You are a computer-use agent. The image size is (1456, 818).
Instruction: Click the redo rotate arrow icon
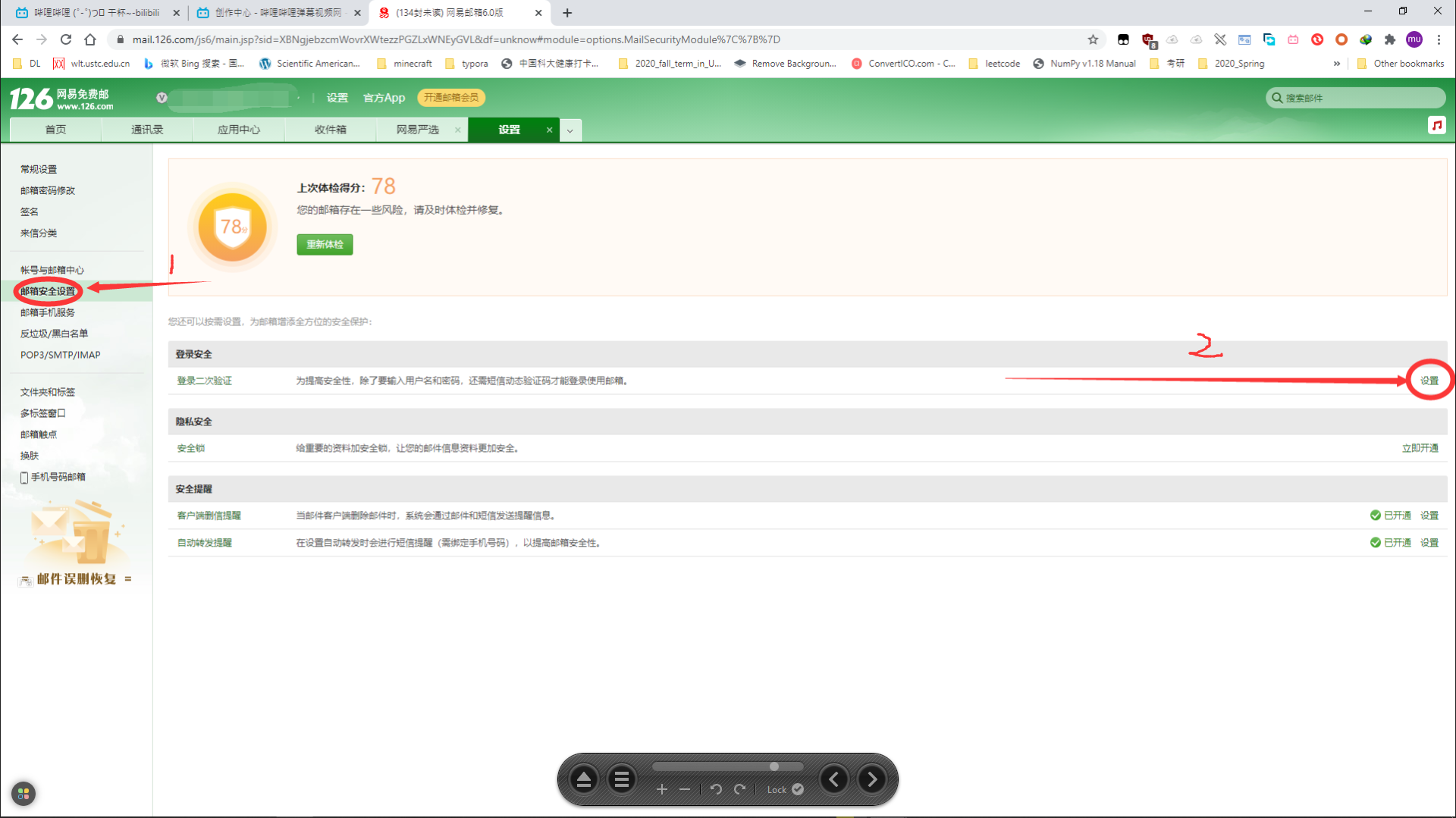pyautogui.click(x=740, y=789)
